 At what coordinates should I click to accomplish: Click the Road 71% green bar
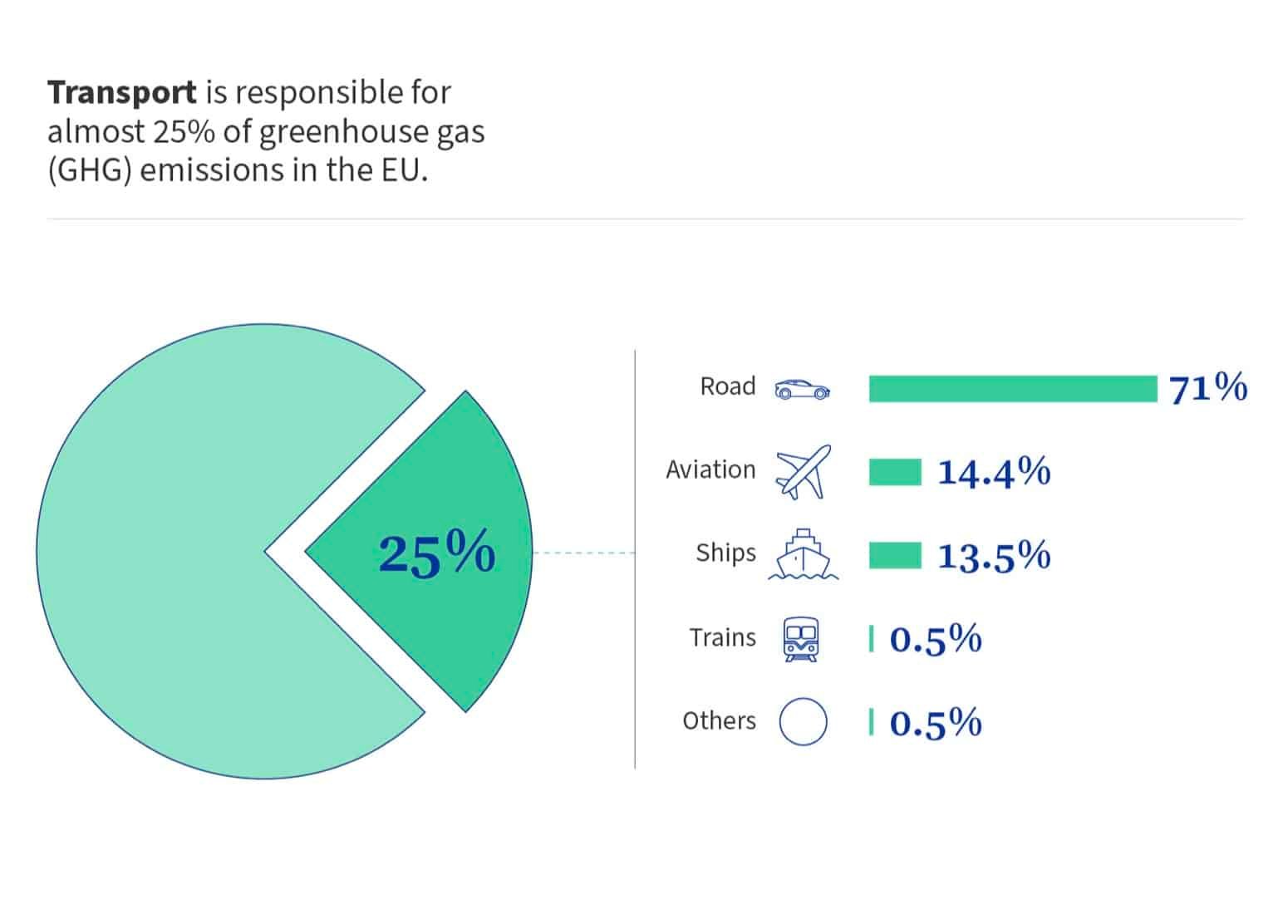pyautogui.click(x=1012, y=389)
